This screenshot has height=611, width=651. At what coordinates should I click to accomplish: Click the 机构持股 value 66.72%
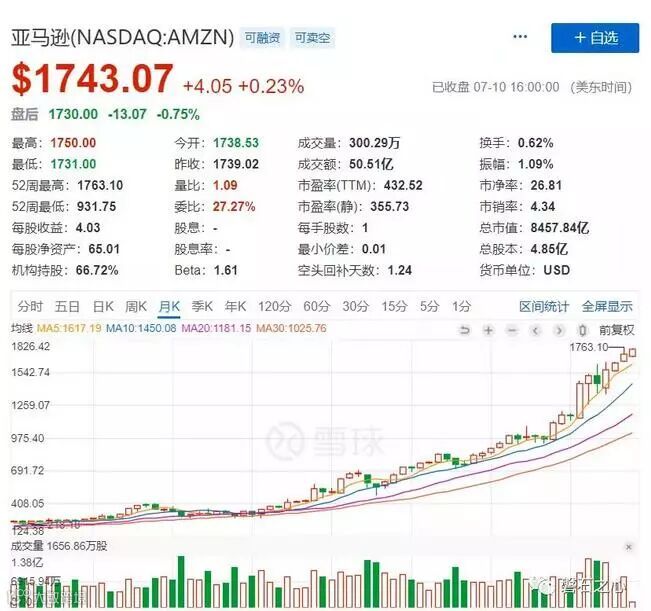pyautogui.click(x=97, y=270)
